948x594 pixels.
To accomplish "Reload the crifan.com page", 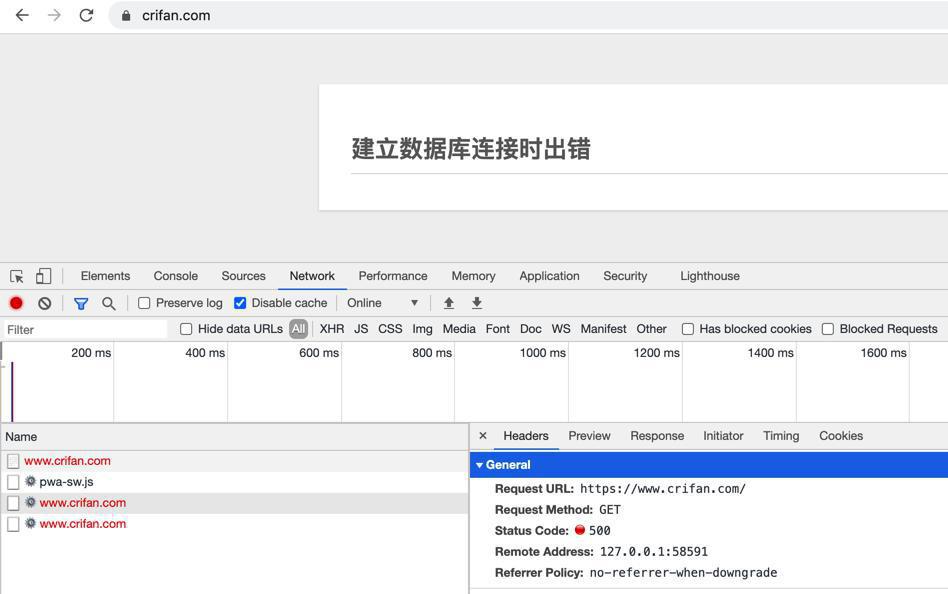I will (86, 15).
